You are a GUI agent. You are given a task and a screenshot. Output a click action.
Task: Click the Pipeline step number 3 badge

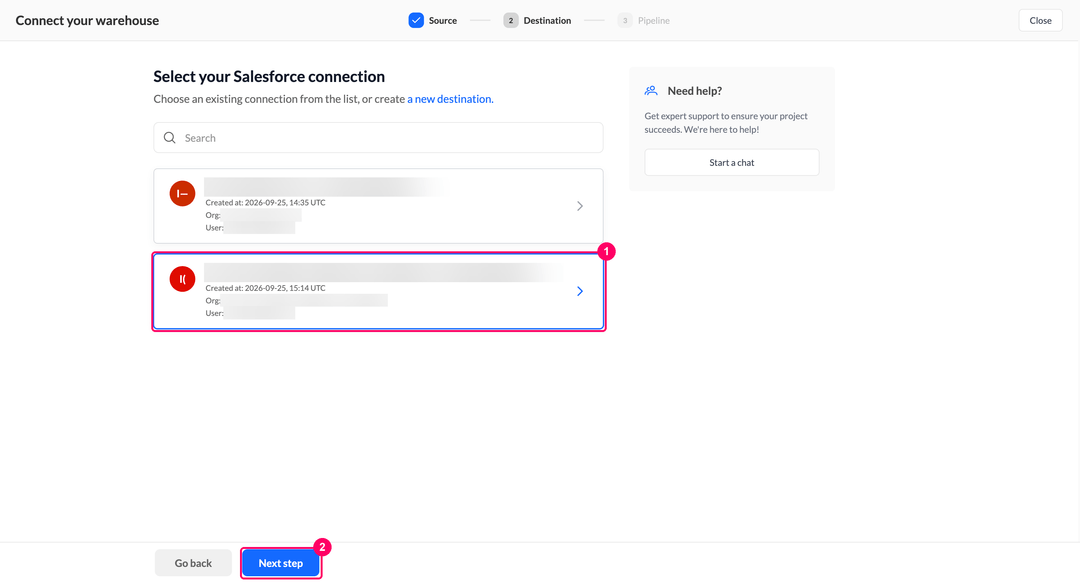(625, 20)
